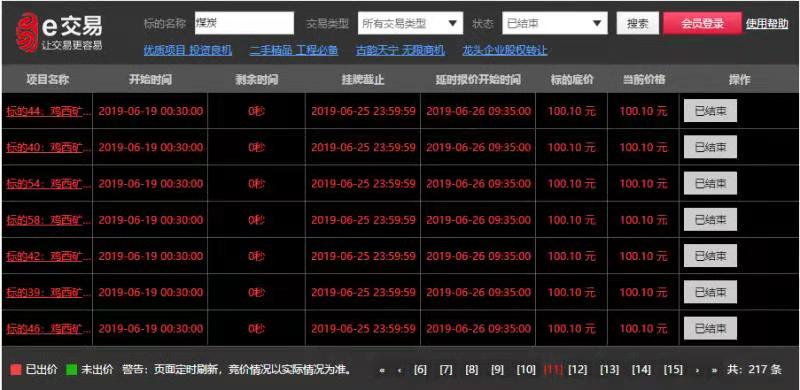The image size is (800, 390).
Task: Click 已结束 button in 标的54 row
Action: pos(710,183)
